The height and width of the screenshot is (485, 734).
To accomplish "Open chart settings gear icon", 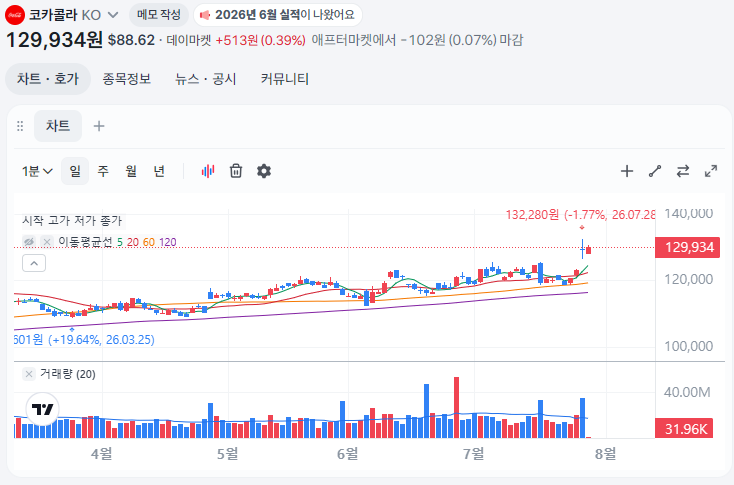I will (264, 171).
